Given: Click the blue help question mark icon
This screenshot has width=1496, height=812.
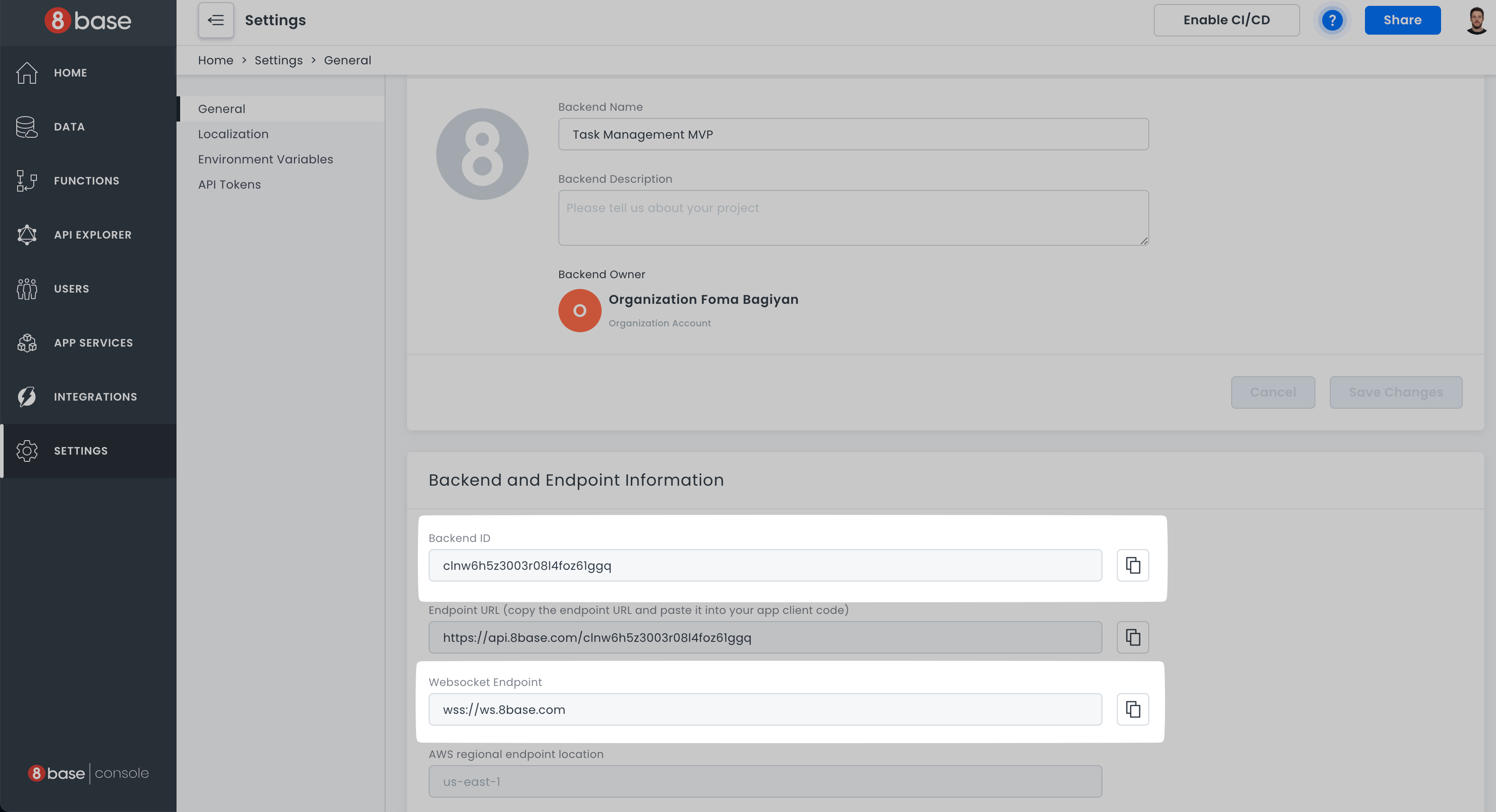Looking at the screenshot, I should pos(1332,20).
